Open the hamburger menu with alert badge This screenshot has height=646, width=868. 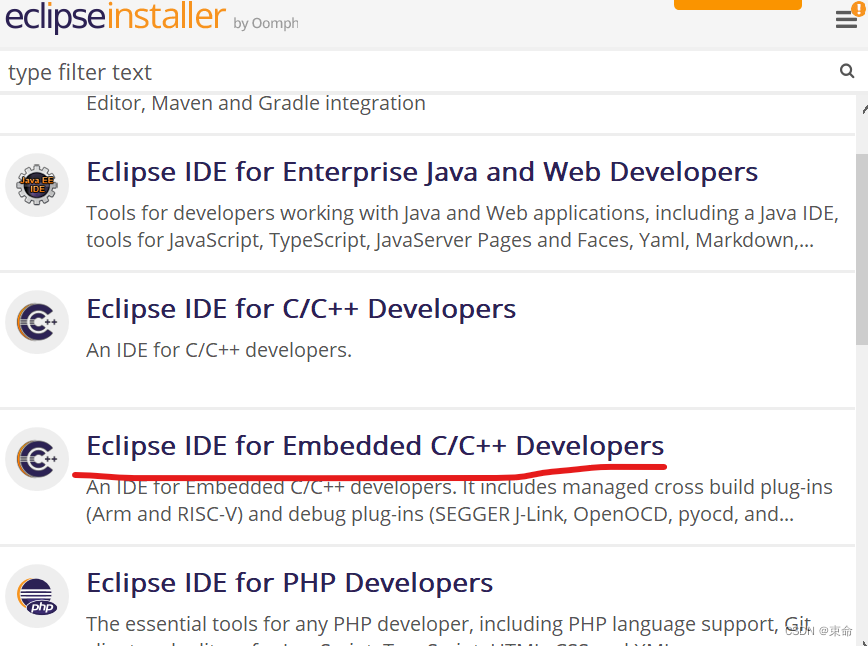tap(849, 17)
